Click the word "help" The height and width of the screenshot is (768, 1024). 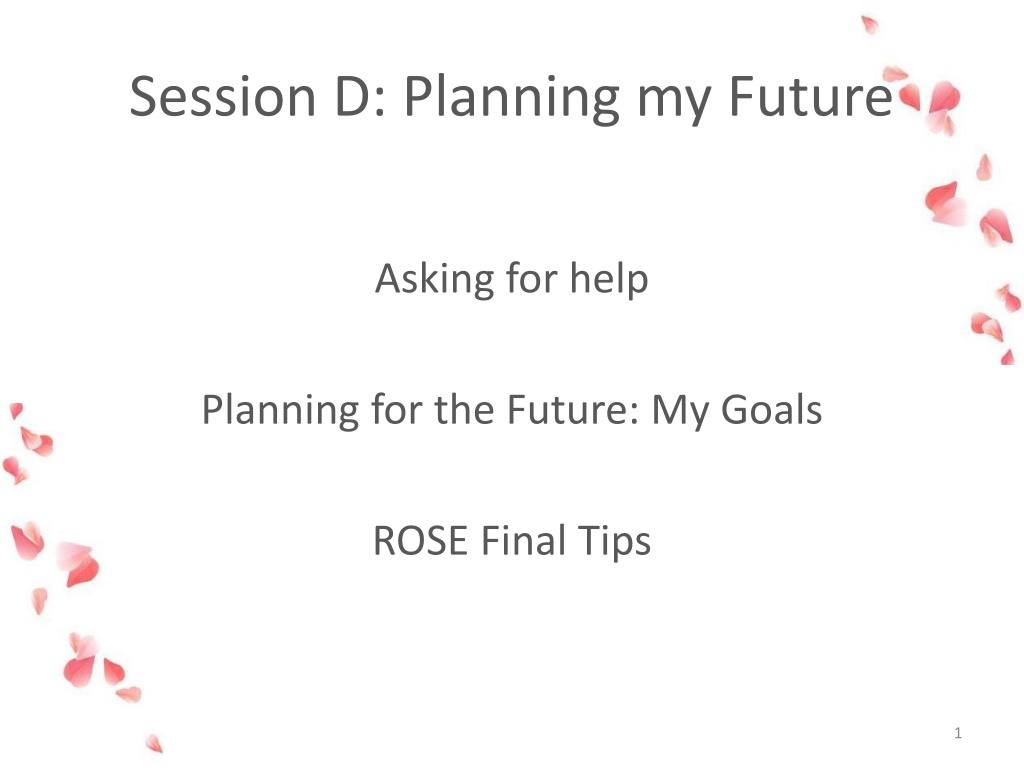pos(609,280)
